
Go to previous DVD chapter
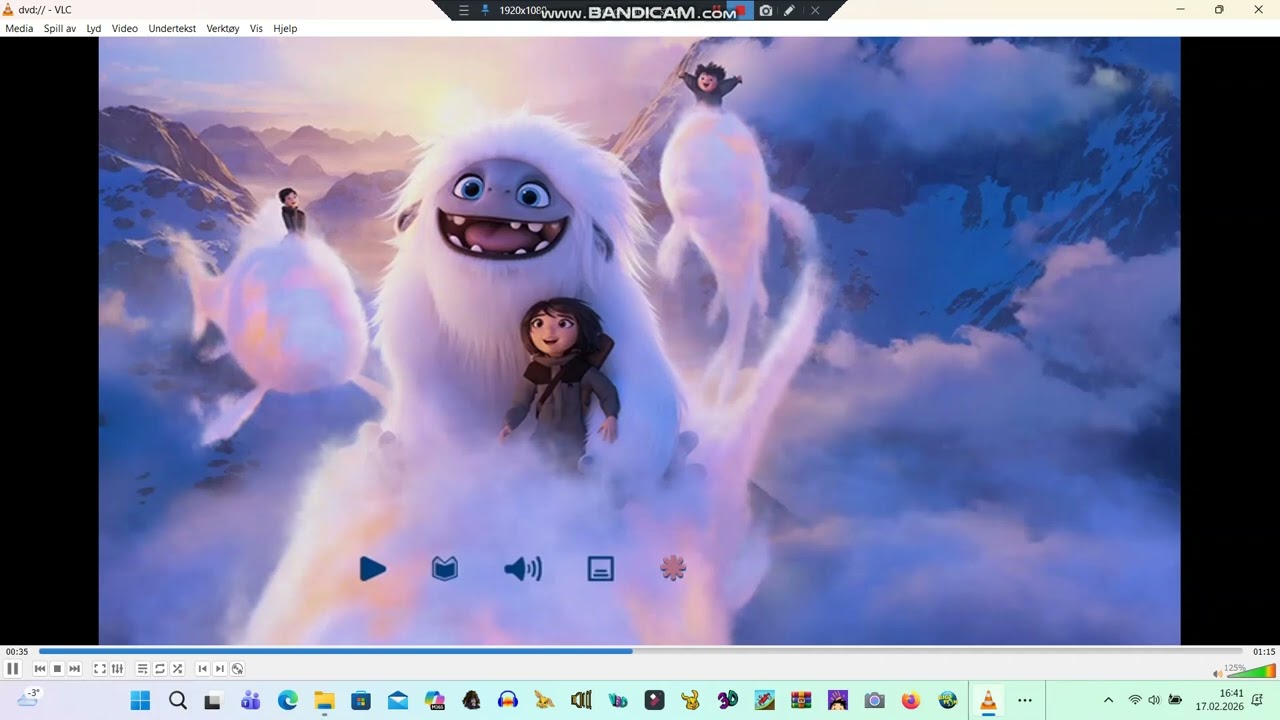[203, 669]
